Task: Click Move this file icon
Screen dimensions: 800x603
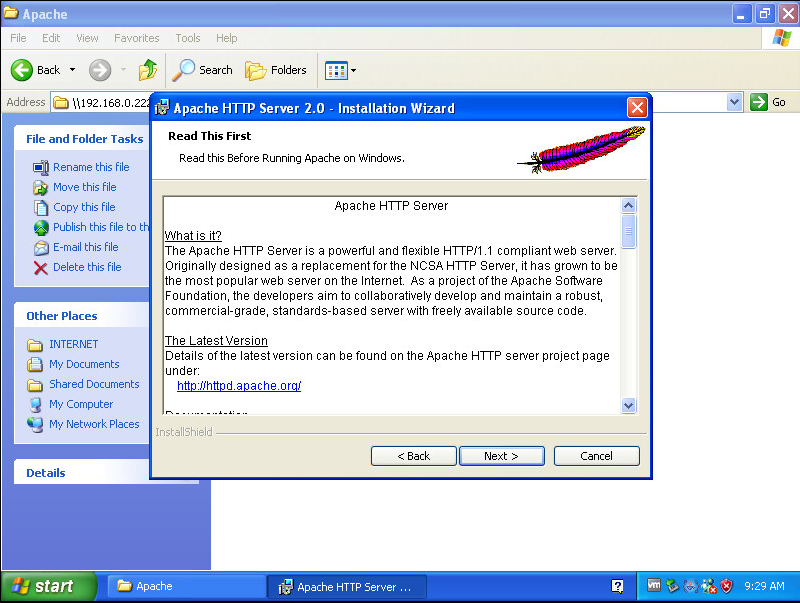Action: coord(41,187)
